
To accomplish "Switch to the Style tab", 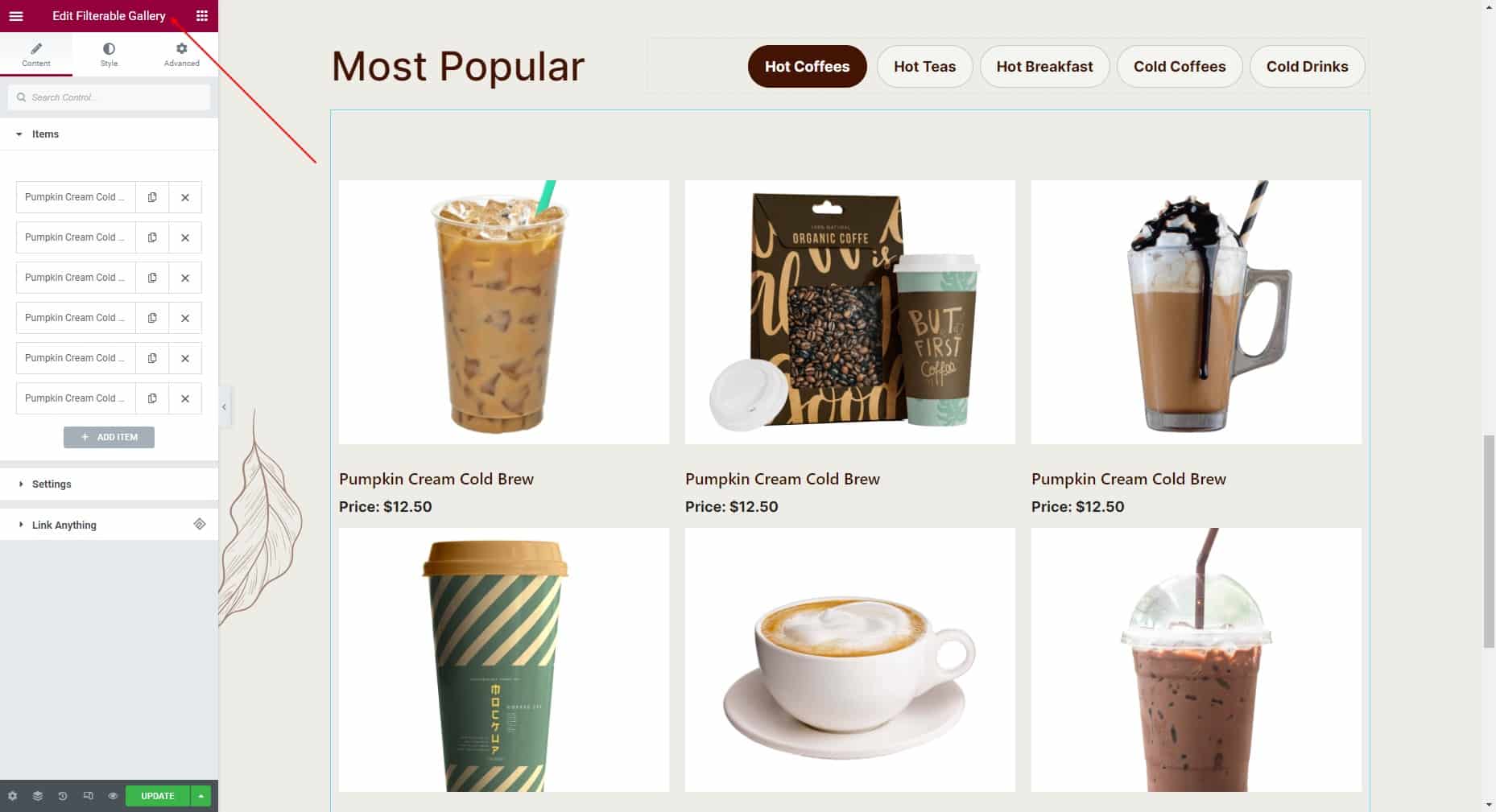I will click(x=109, y=55).
